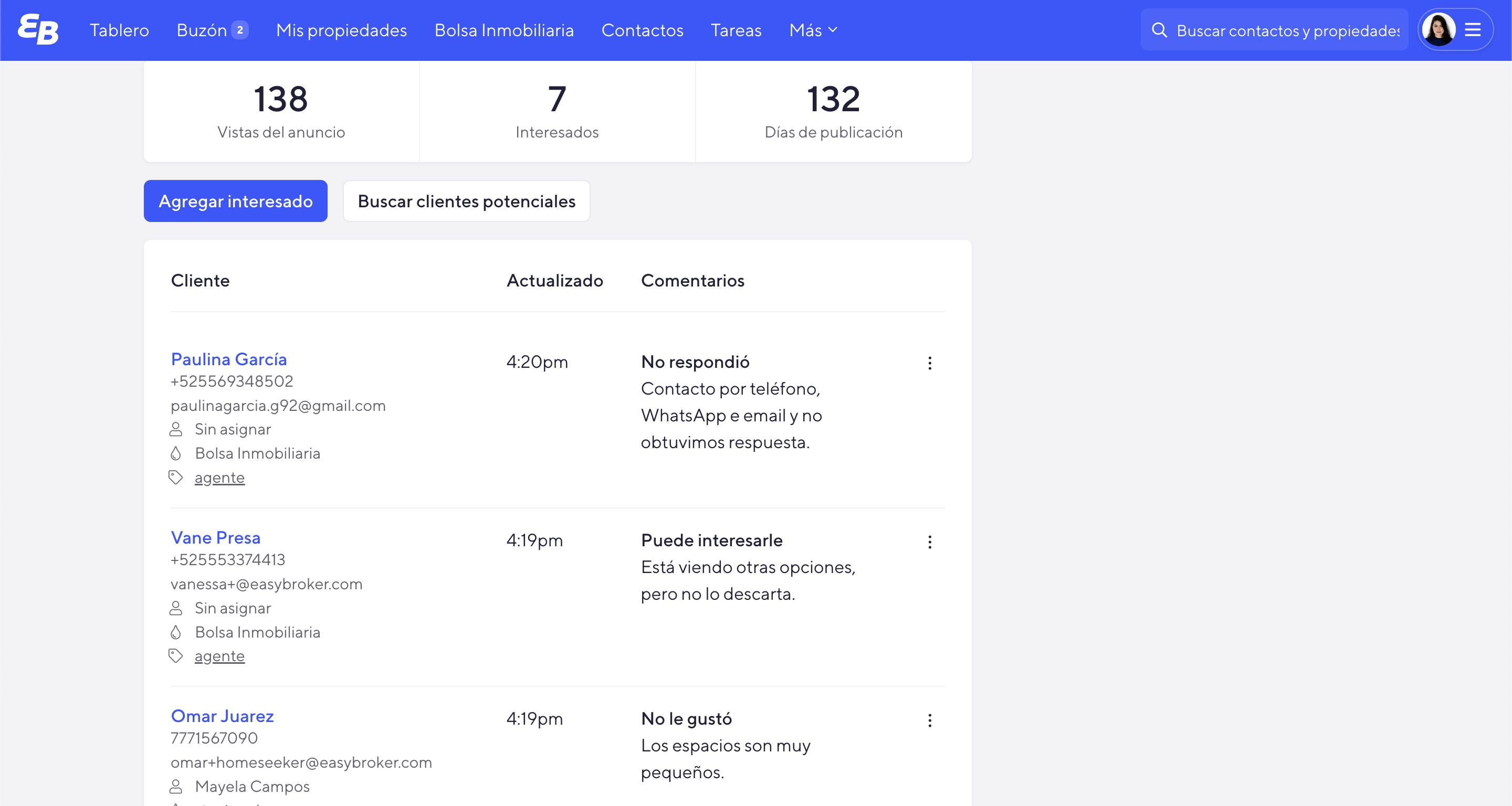Click the search magnifier icon

[1159, 30]
